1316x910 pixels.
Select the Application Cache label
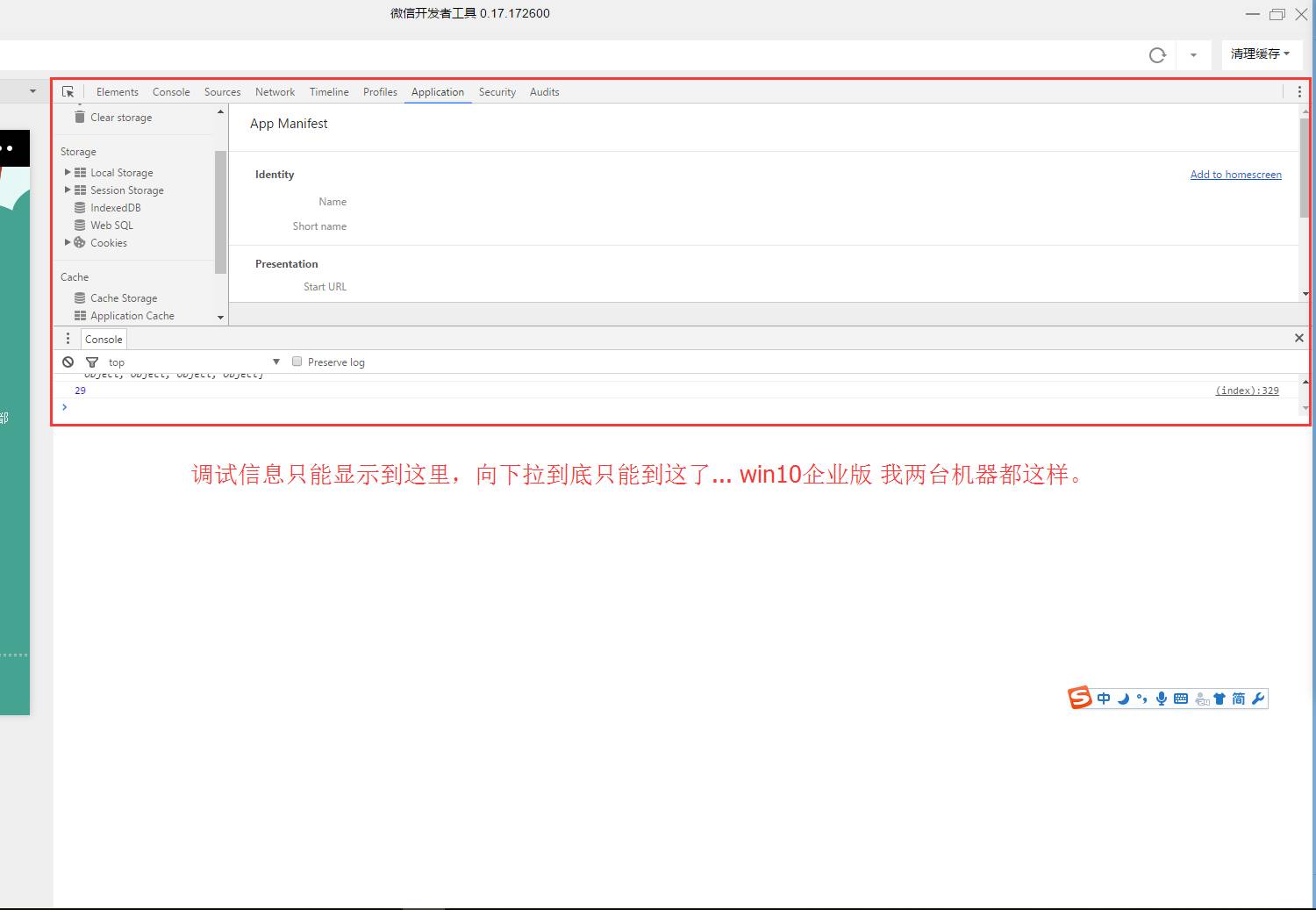(x=132, y=315)
